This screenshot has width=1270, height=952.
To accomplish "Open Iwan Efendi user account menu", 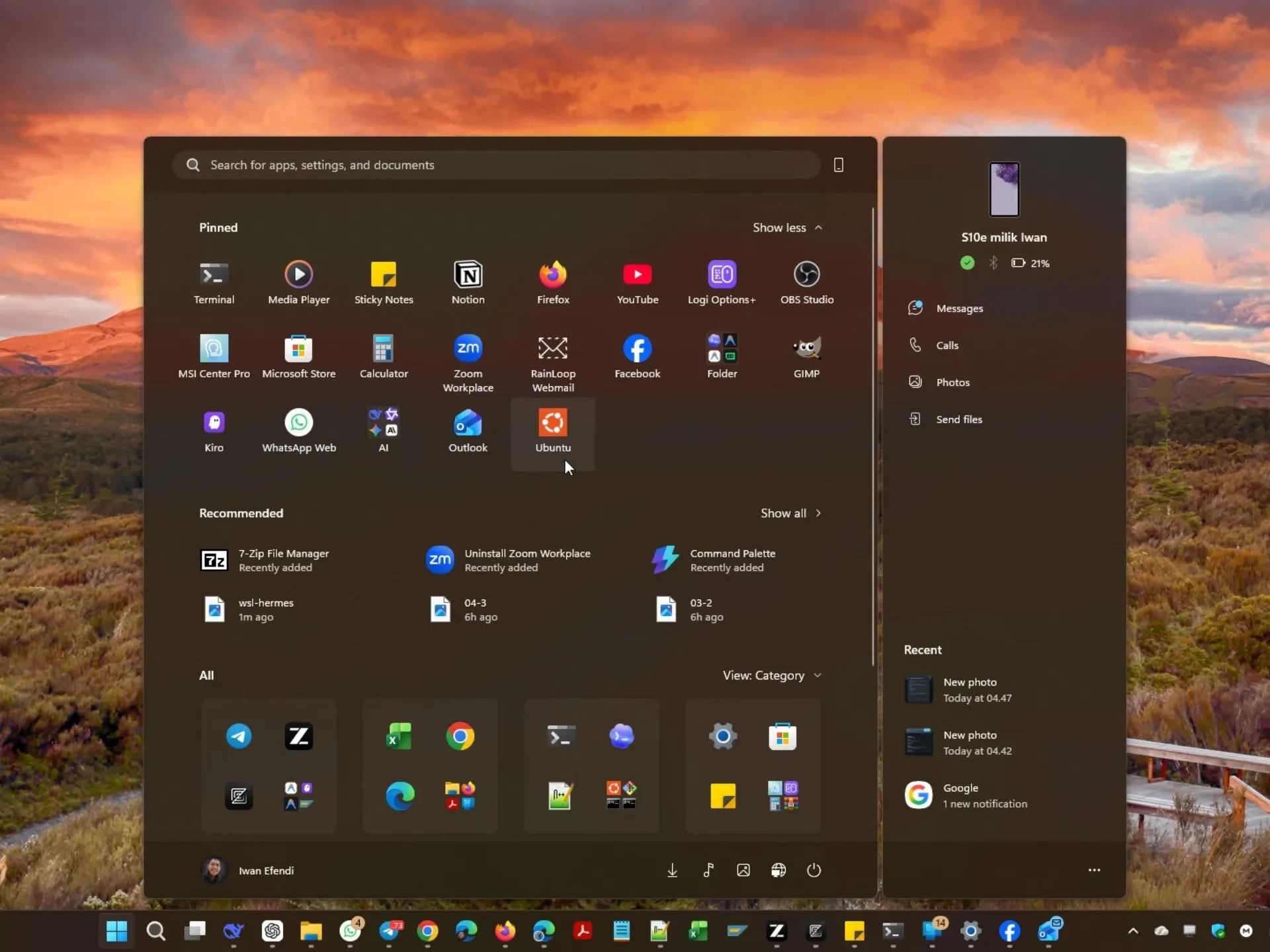I will tap(247, 871).
